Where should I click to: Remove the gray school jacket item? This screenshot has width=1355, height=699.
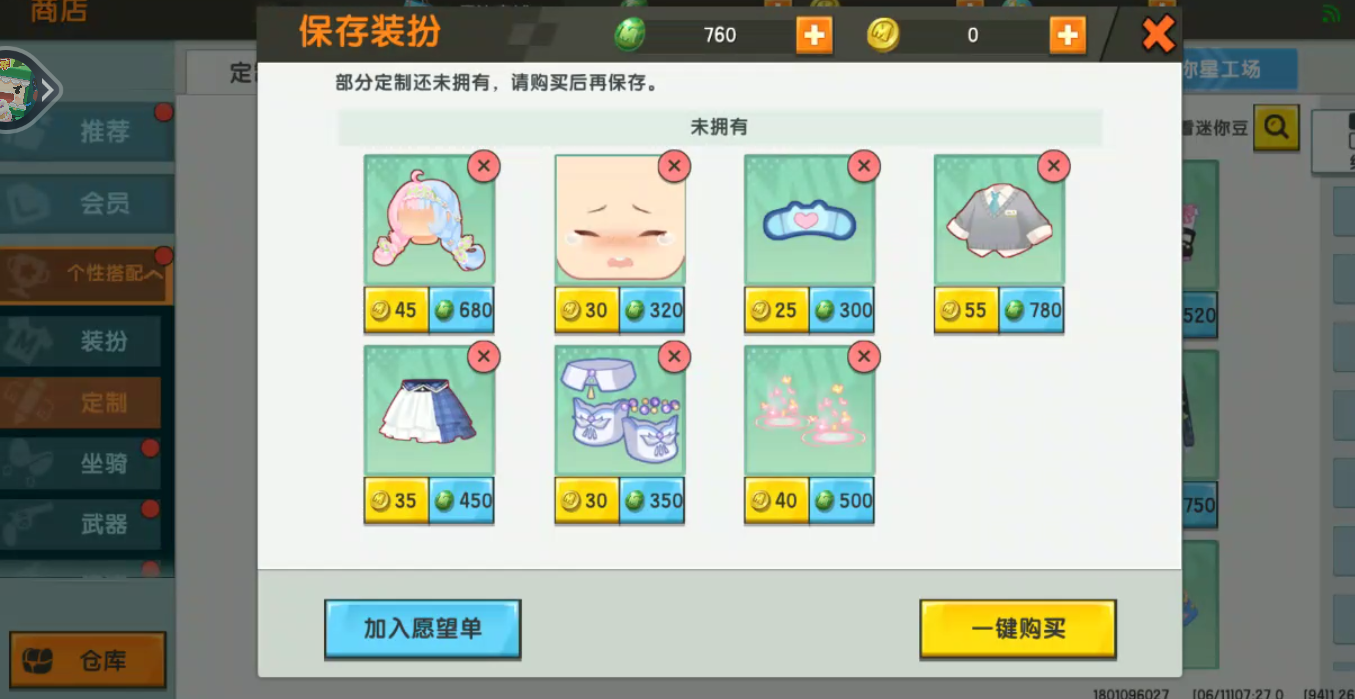pyautogui.click(x=1054, y=166)
